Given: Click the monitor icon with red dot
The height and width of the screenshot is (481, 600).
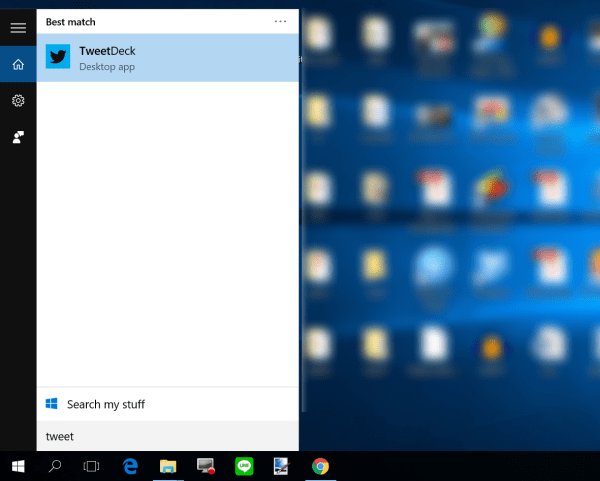Looking at the screenshot, I should coord(206,466).
